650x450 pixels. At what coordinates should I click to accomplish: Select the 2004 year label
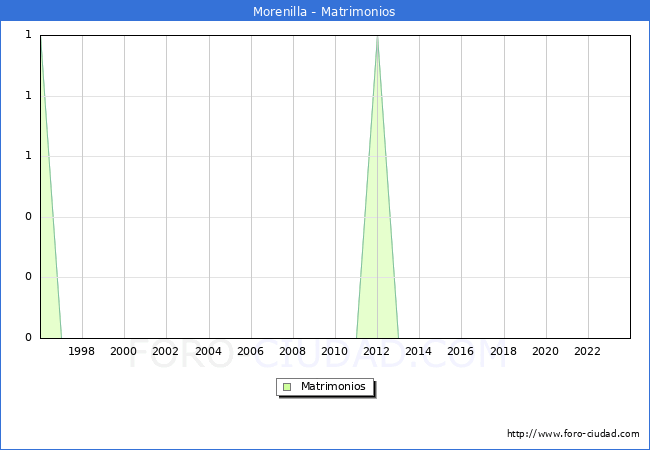[x=208, y=351]
